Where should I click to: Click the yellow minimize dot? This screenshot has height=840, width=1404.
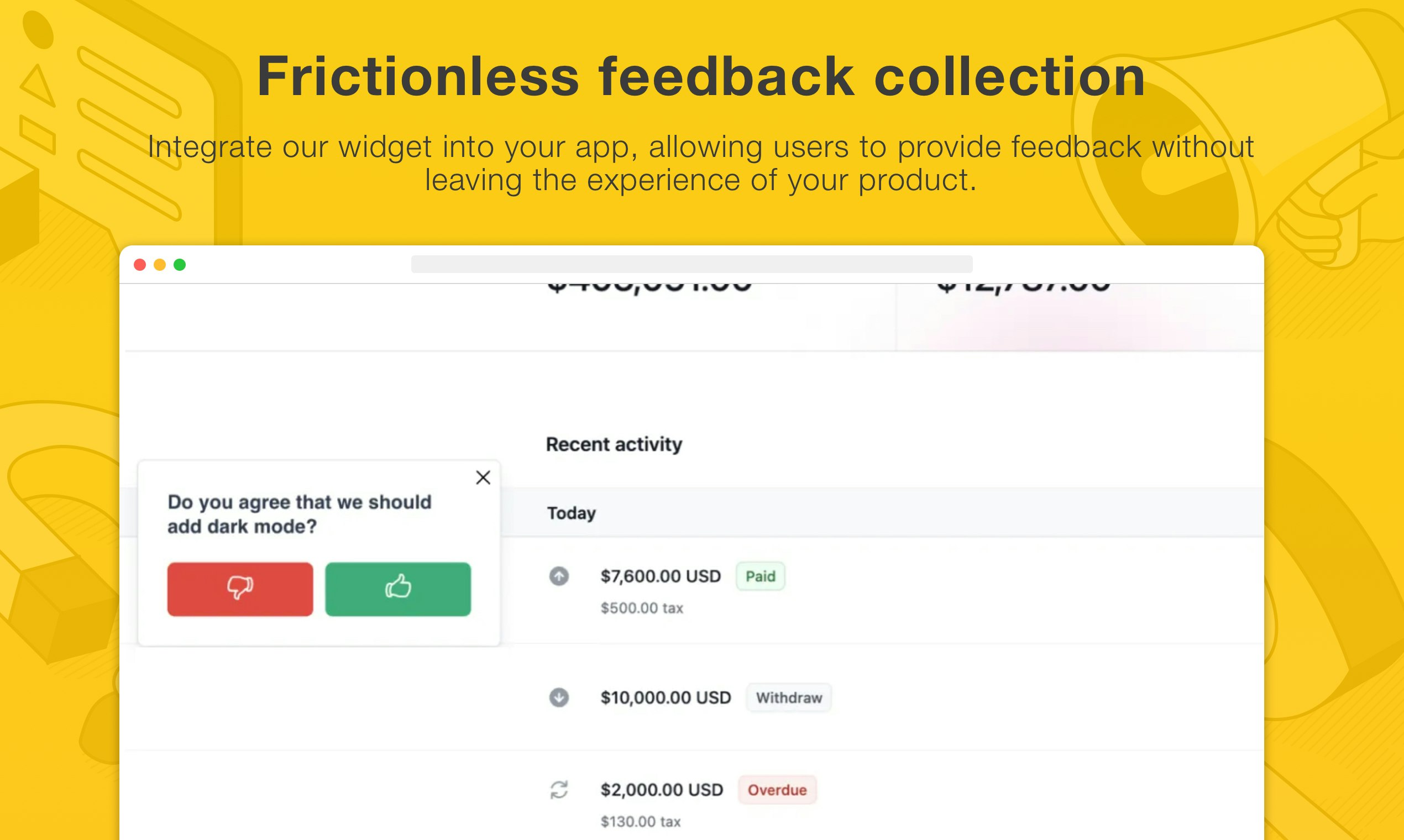pos(160,264)
